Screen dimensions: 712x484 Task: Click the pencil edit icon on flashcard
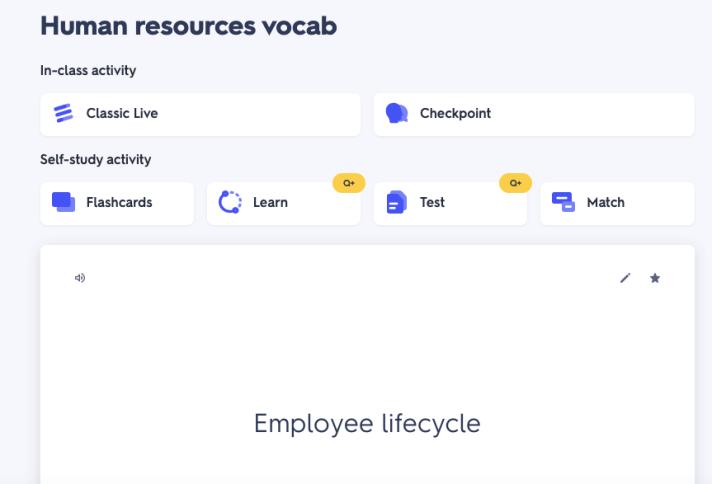point(625,278)
